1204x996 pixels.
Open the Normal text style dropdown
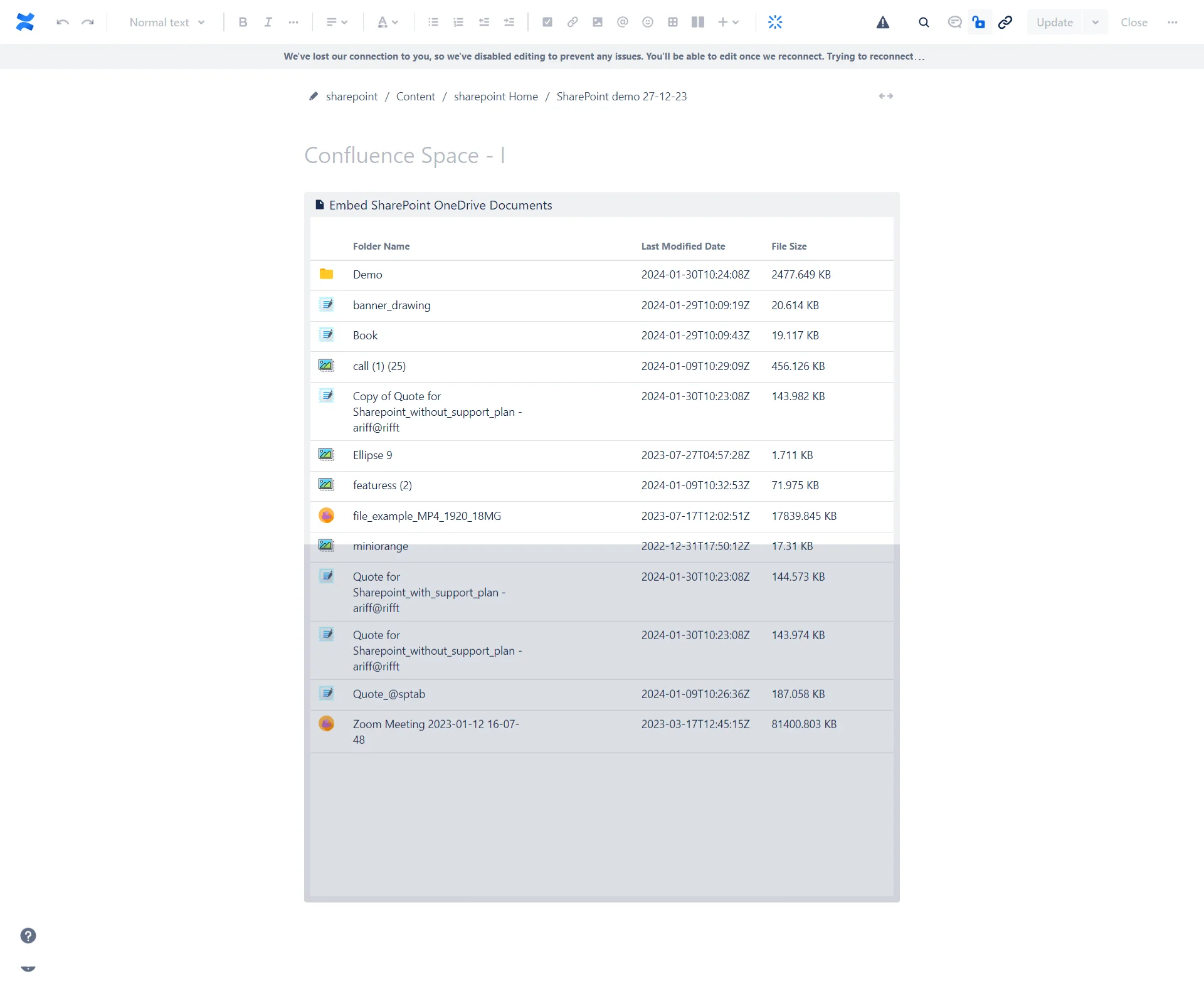[x=167, y=23]
